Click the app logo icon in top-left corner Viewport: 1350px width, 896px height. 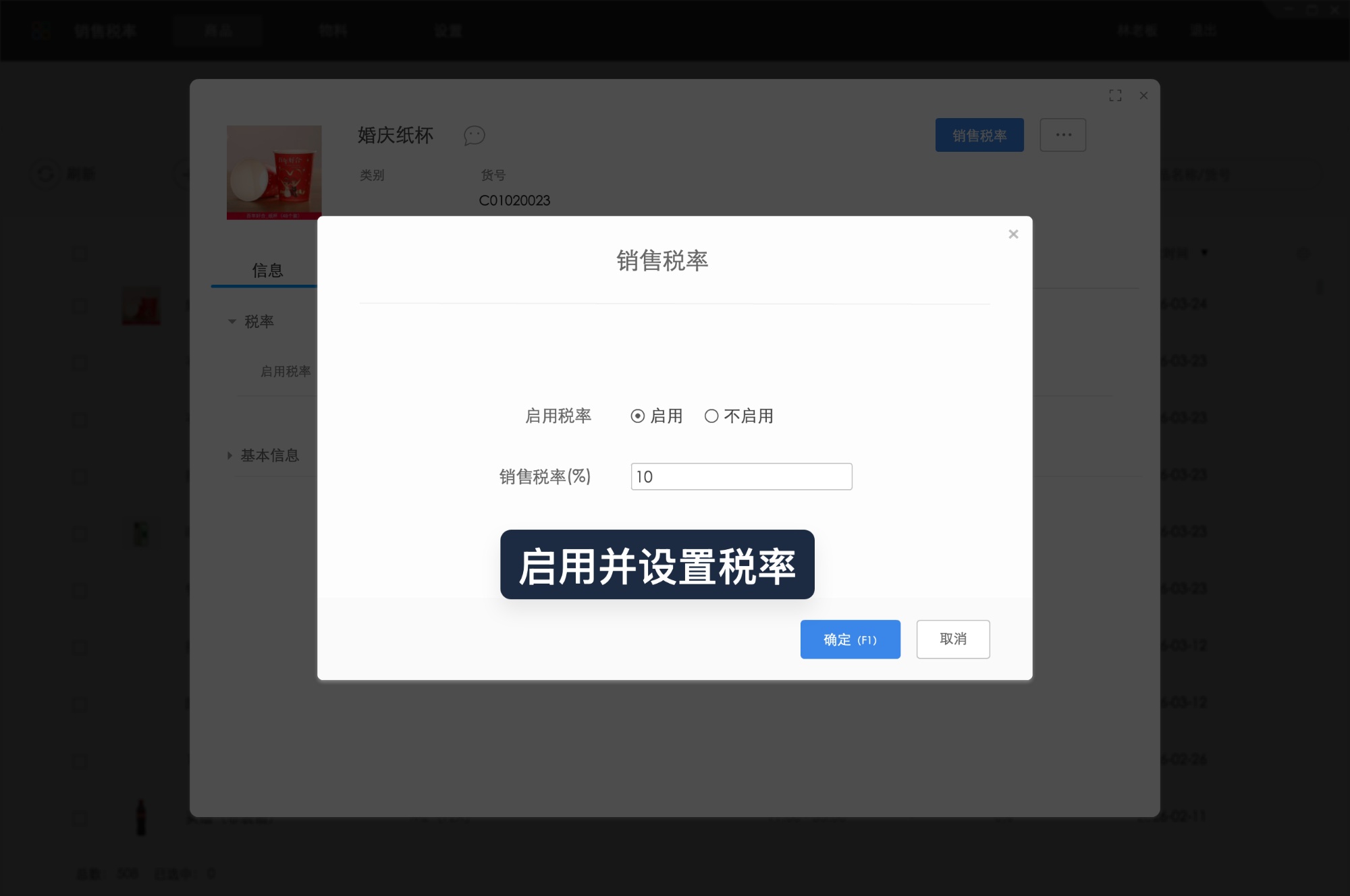40,30
